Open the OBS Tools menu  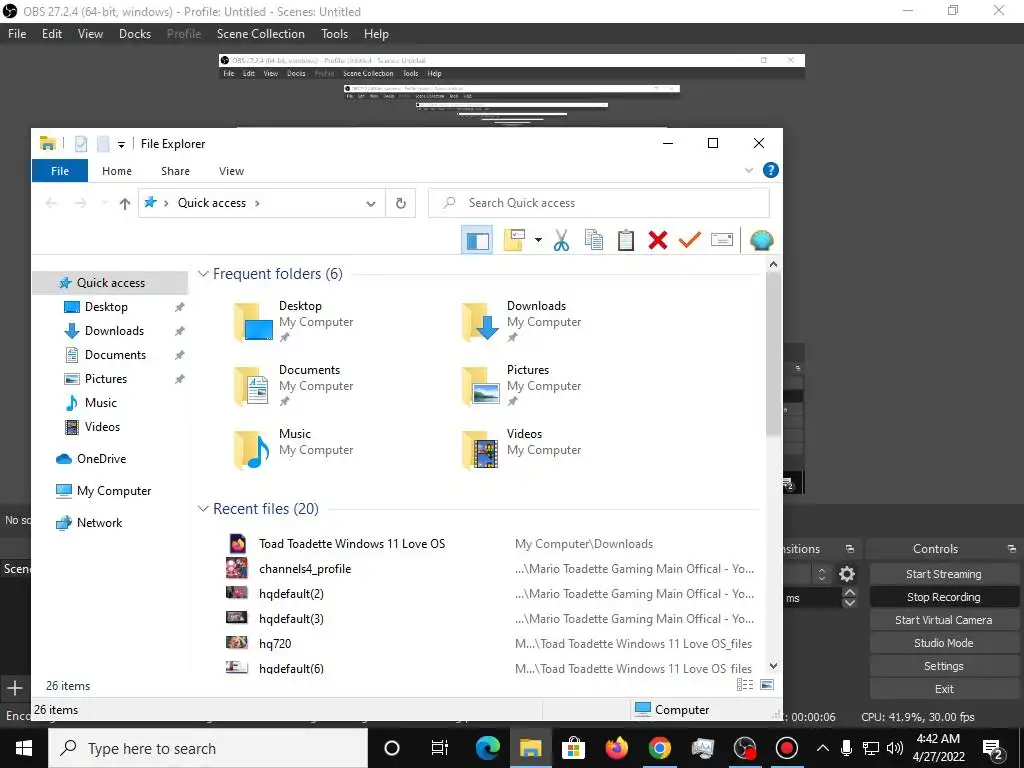click(x=334, y=34)
